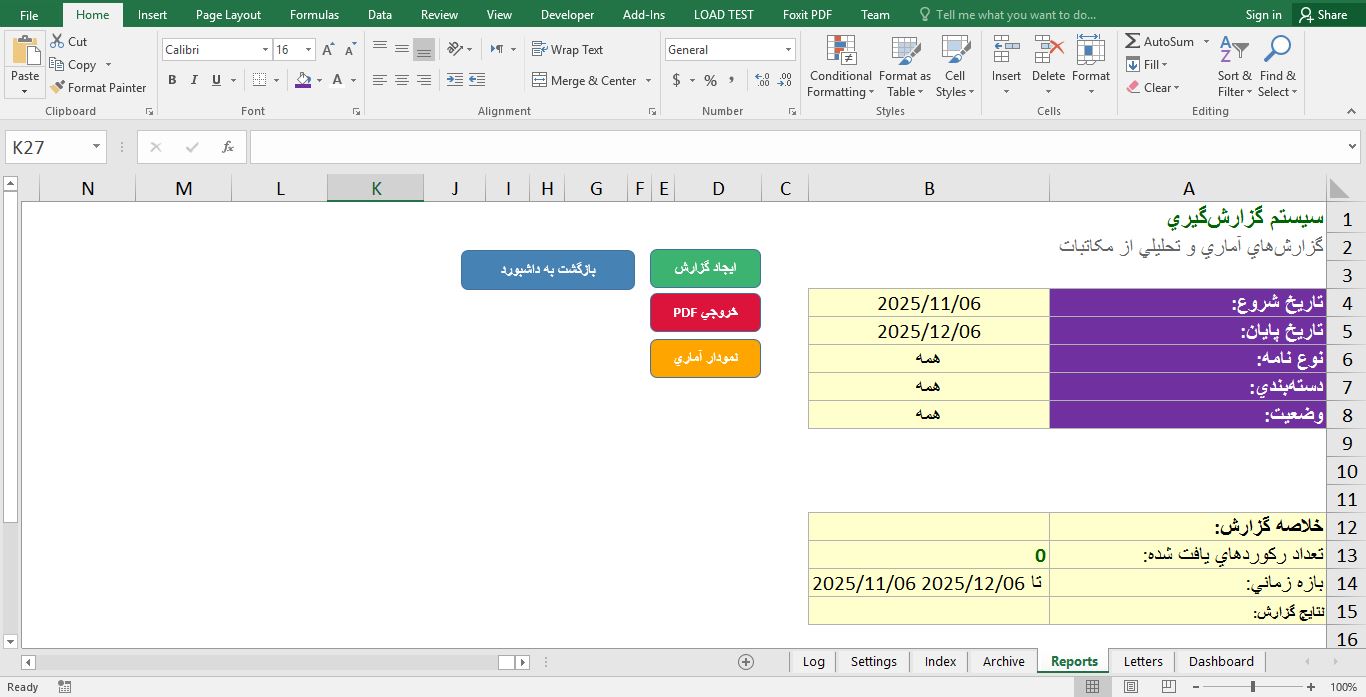Viewport: 1366px width, 697px height.
Task: Click the green ایجاد گزارش button
Action: pos(705,269)
